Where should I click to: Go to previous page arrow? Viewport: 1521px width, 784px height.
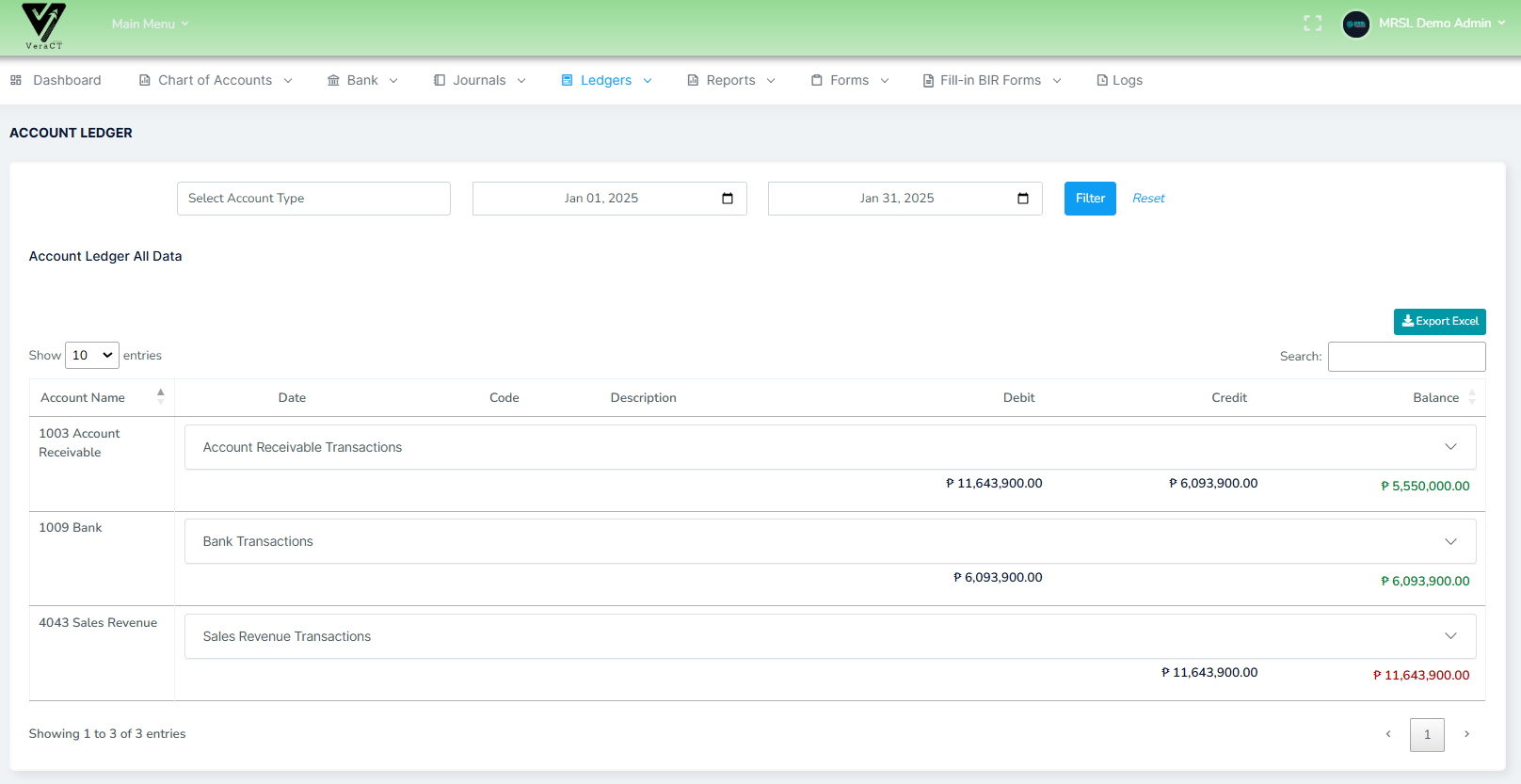[1388, 734]
